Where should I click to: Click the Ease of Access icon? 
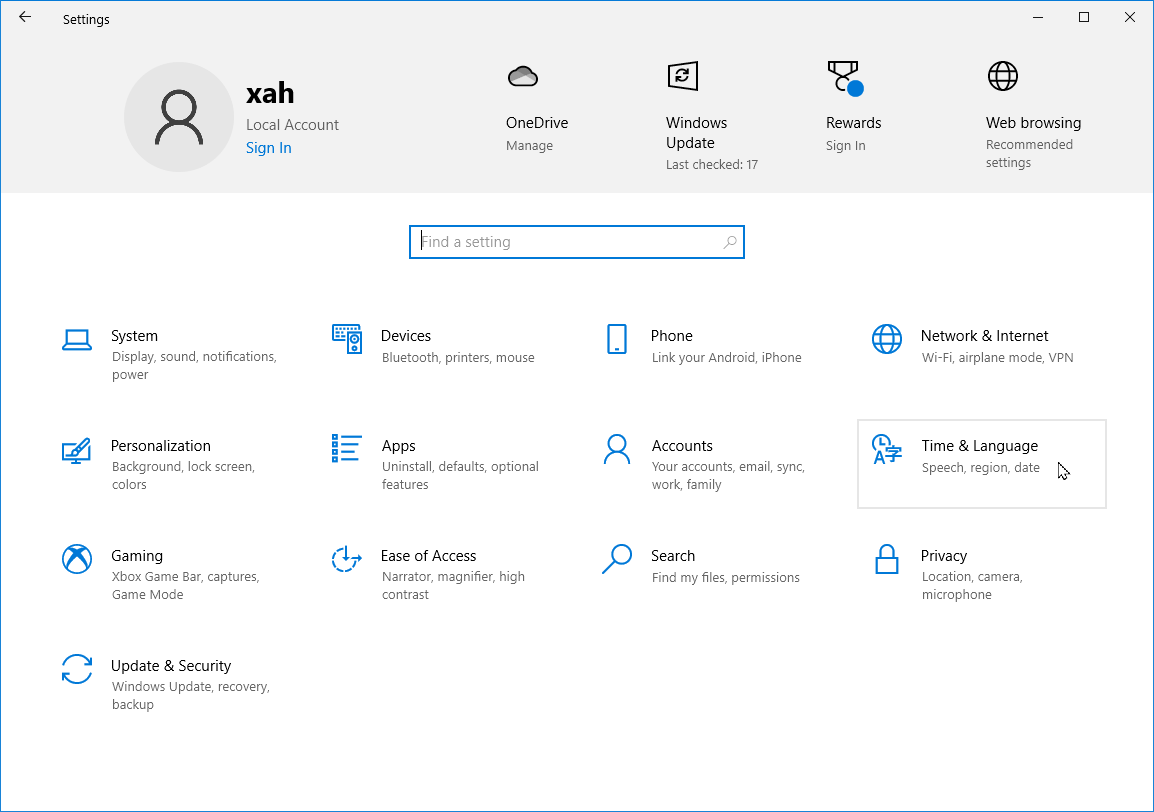point(347,559)
